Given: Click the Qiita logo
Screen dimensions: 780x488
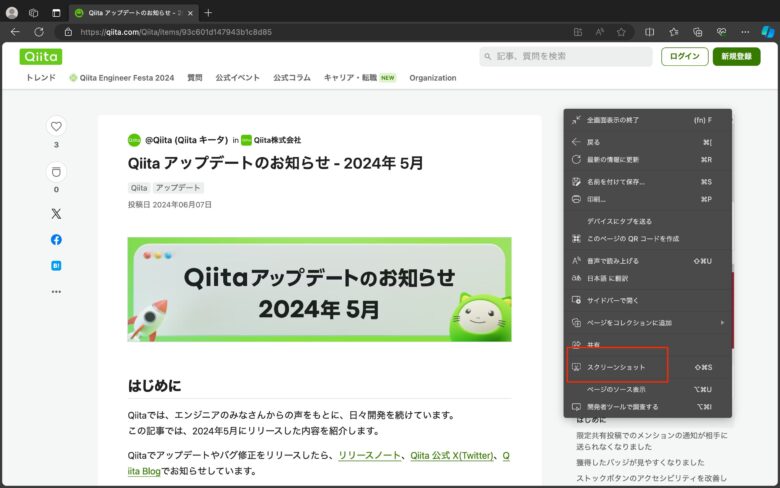Looking at the screenshot, I should tap(41, 56).
